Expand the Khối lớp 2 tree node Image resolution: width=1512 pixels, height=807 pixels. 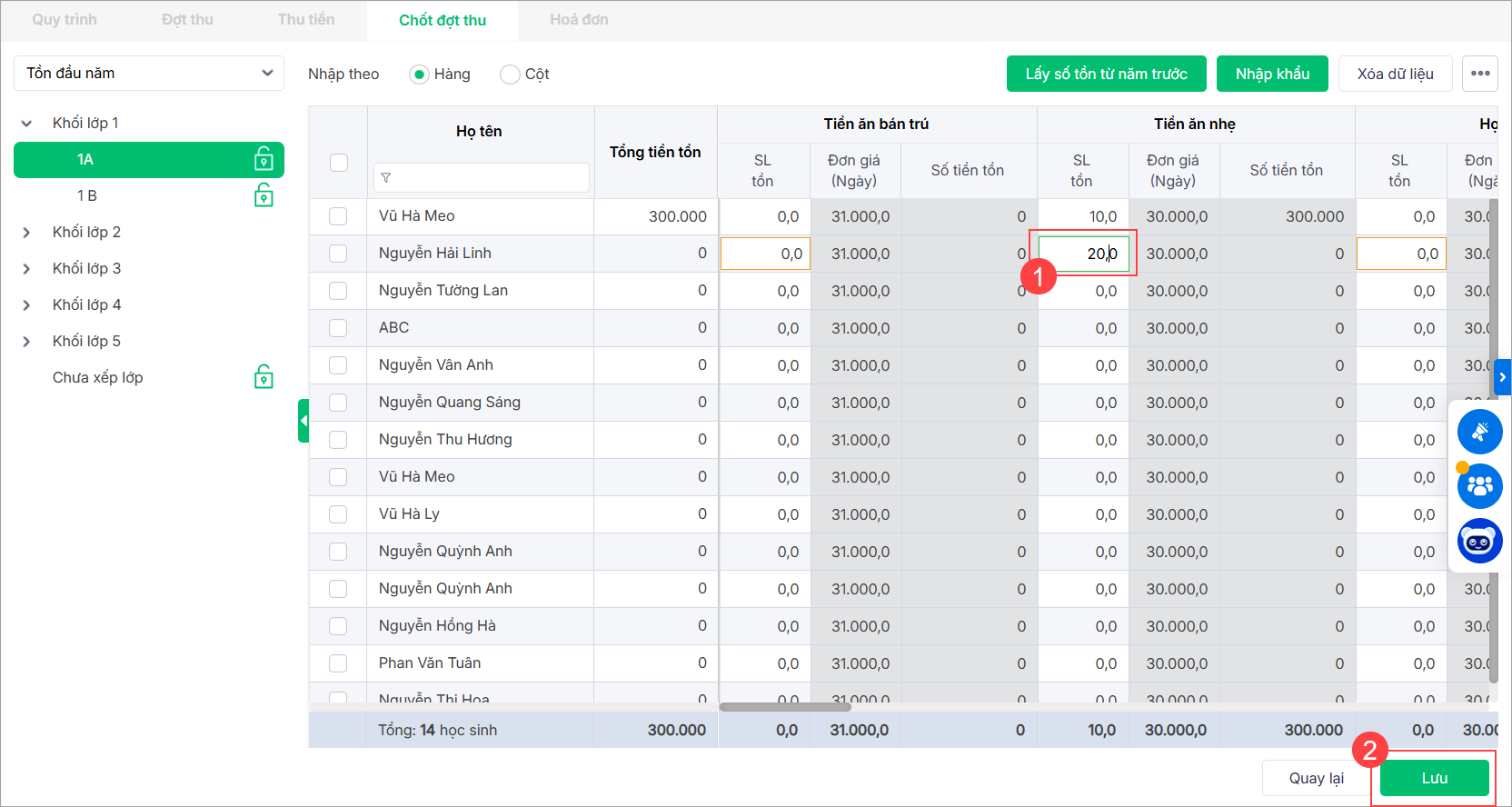tap(26, 233)
